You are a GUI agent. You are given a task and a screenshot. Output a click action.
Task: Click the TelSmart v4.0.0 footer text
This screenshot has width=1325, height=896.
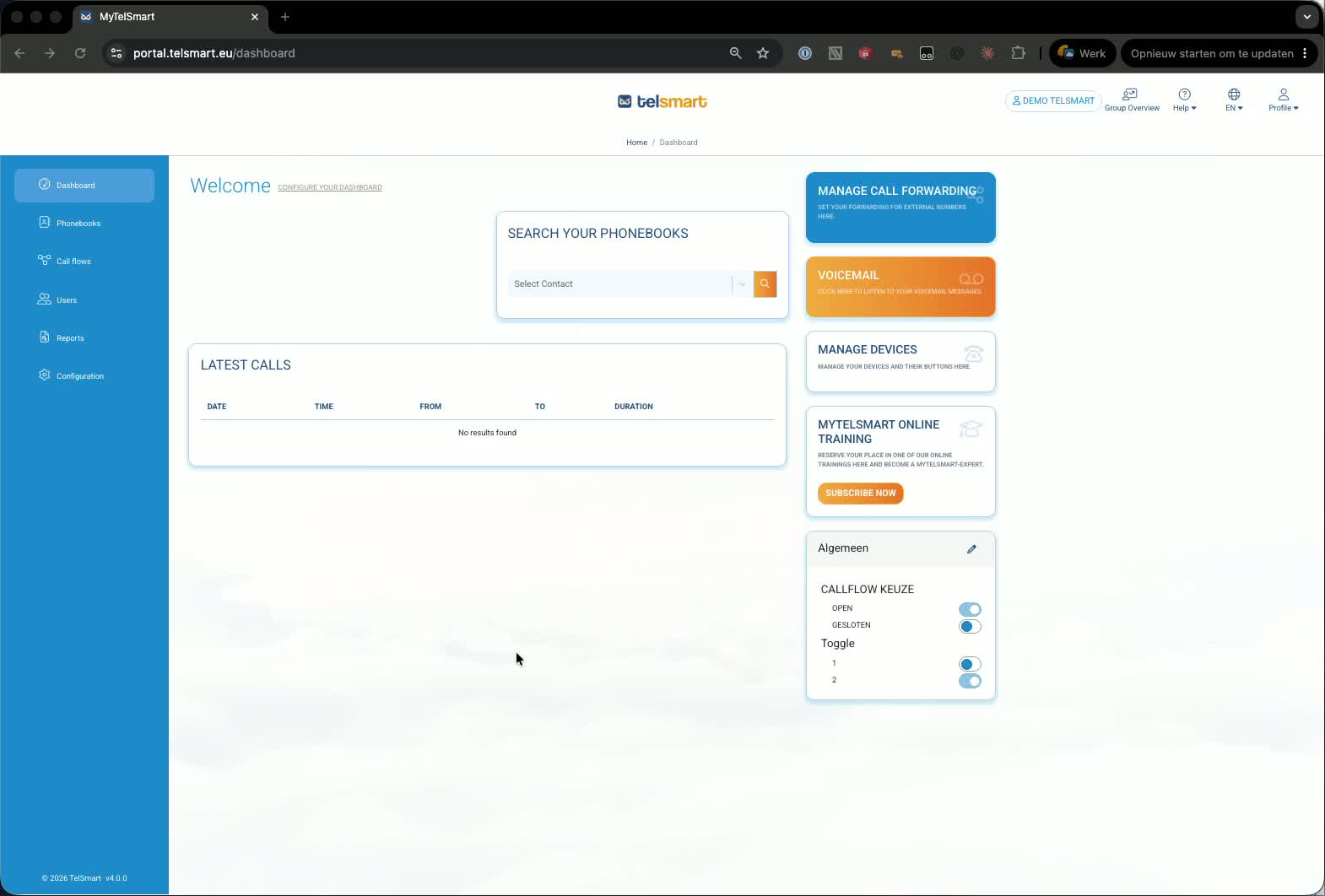coord(84,878)
